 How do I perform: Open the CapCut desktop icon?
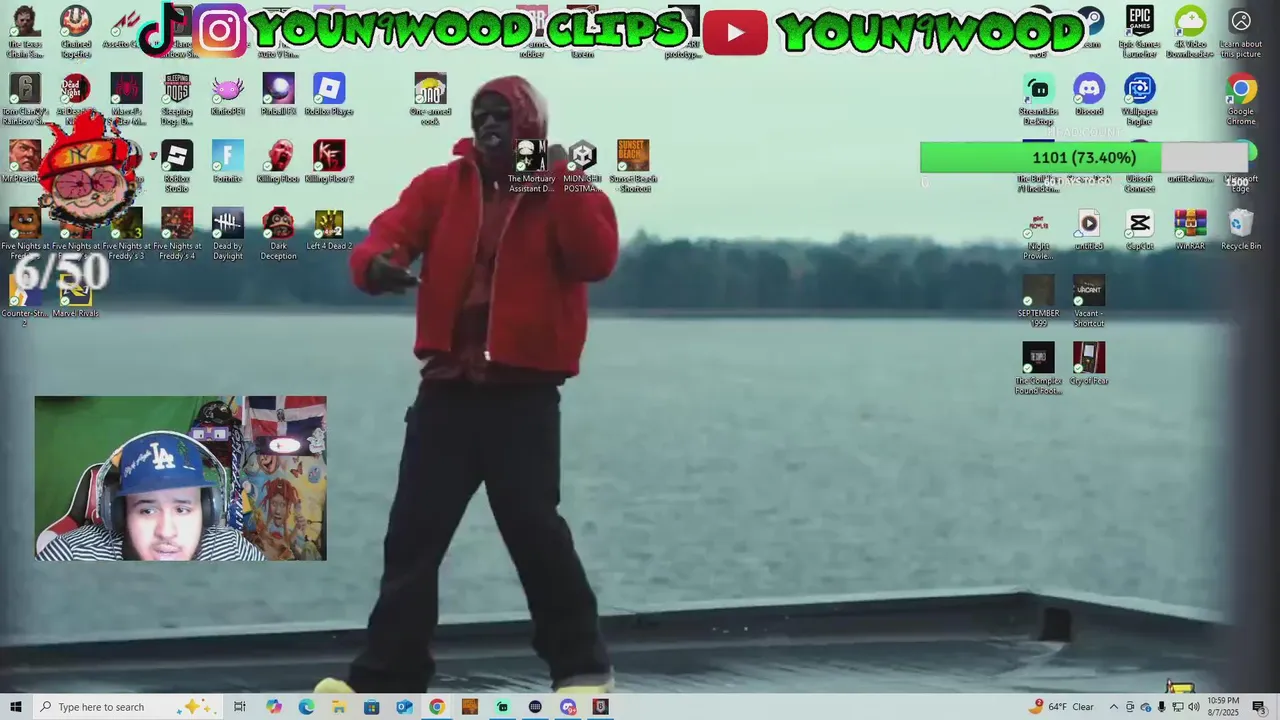coord(1139,229)
